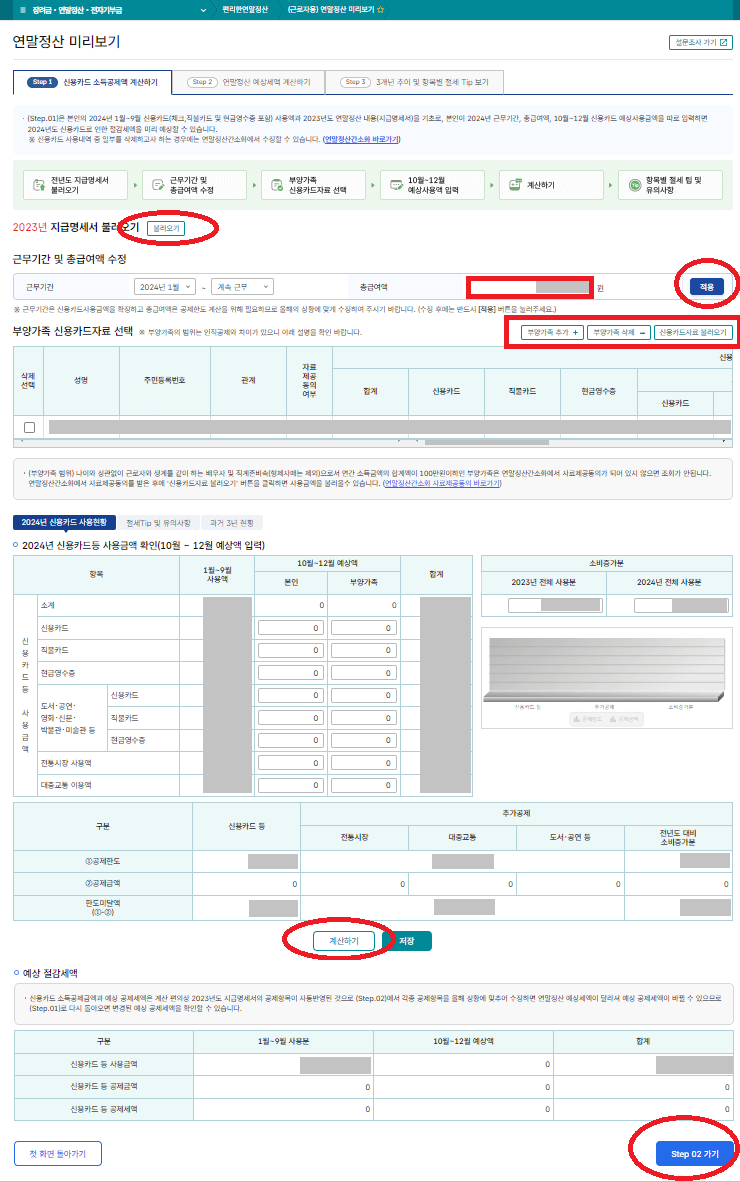Select the Step 1 신용카드 소득공제액 계산하기 tab
Viewport: 740px width, 1182px height.
click(93, 82)
